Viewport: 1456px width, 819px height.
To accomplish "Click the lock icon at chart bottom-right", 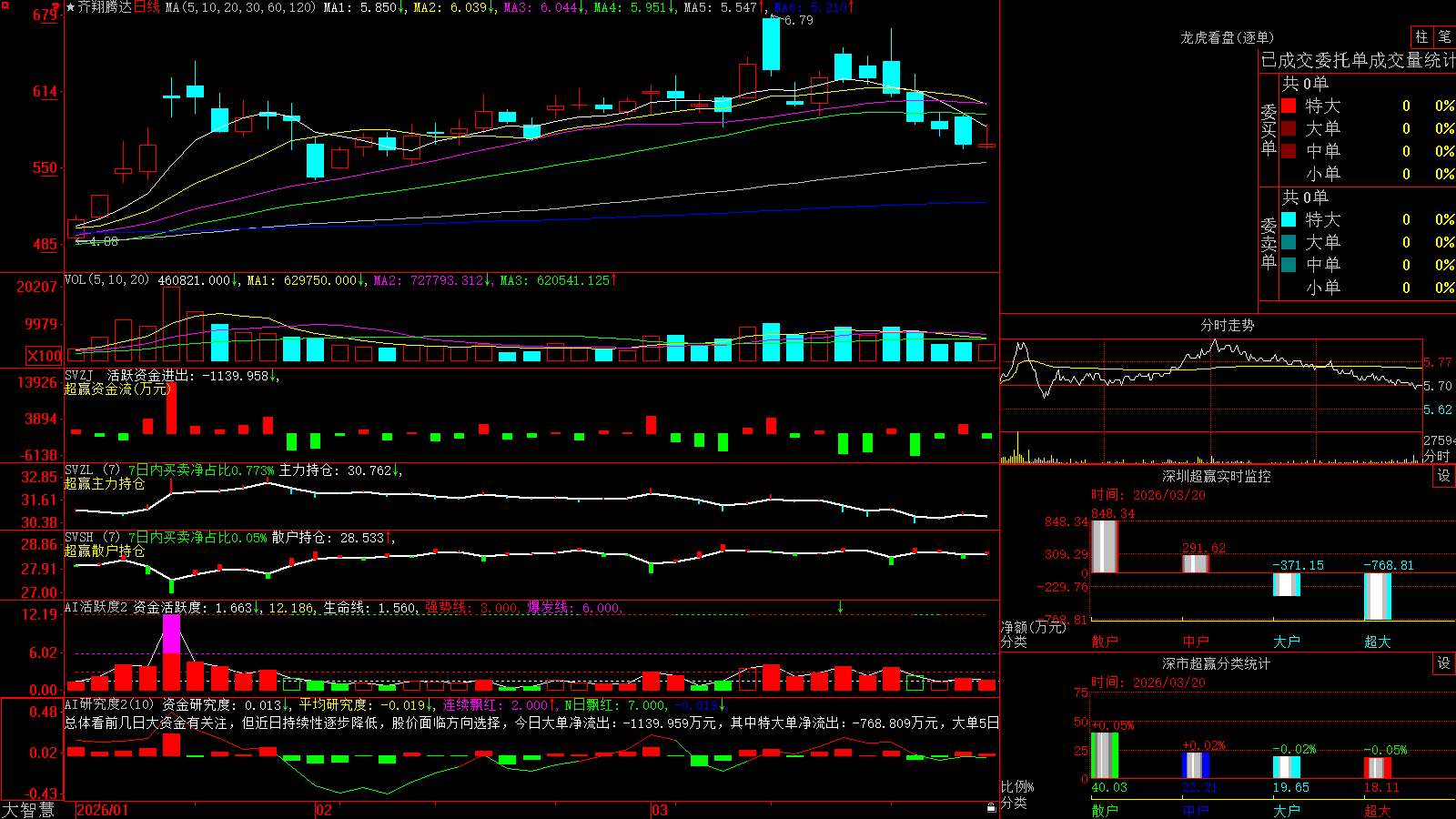I will (992, 808).
